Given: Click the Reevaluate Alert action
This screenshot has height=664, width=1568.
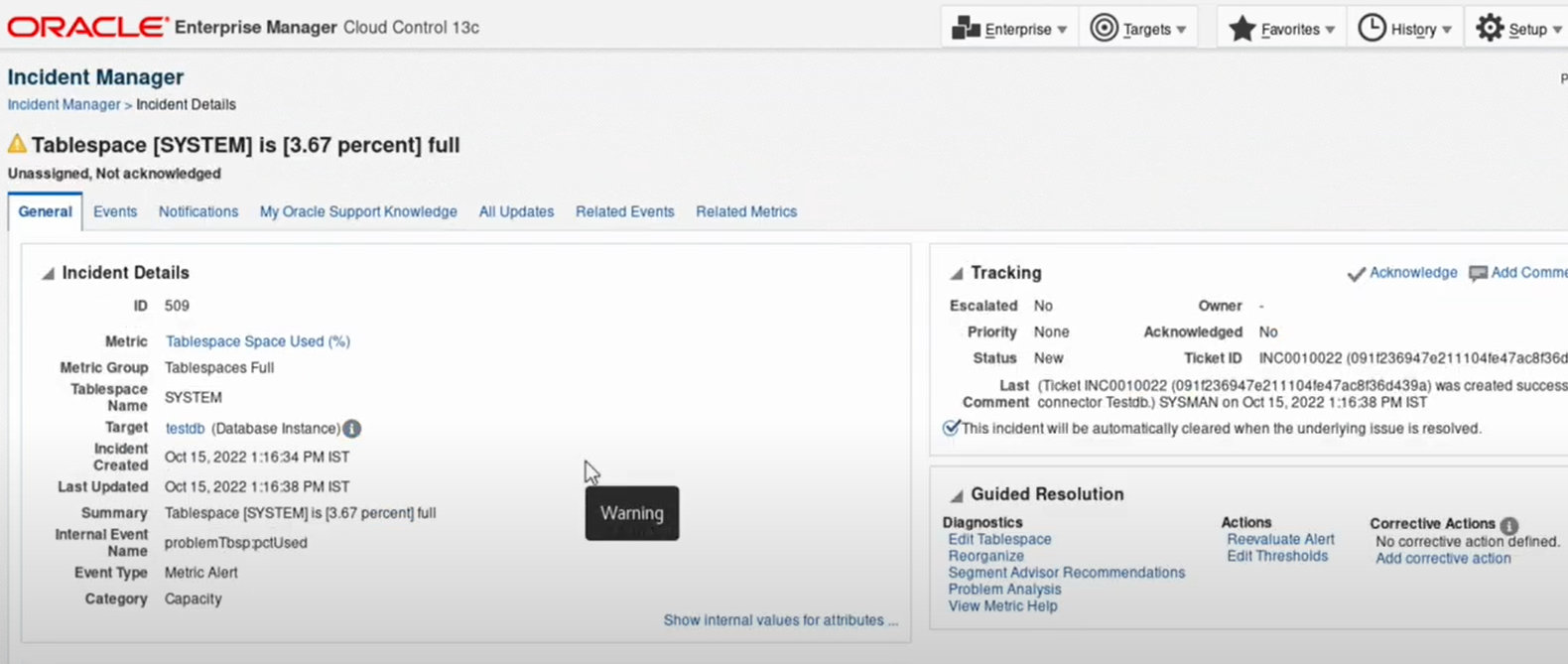Looking at the screenshot, I should click(x=1280, y=539).
